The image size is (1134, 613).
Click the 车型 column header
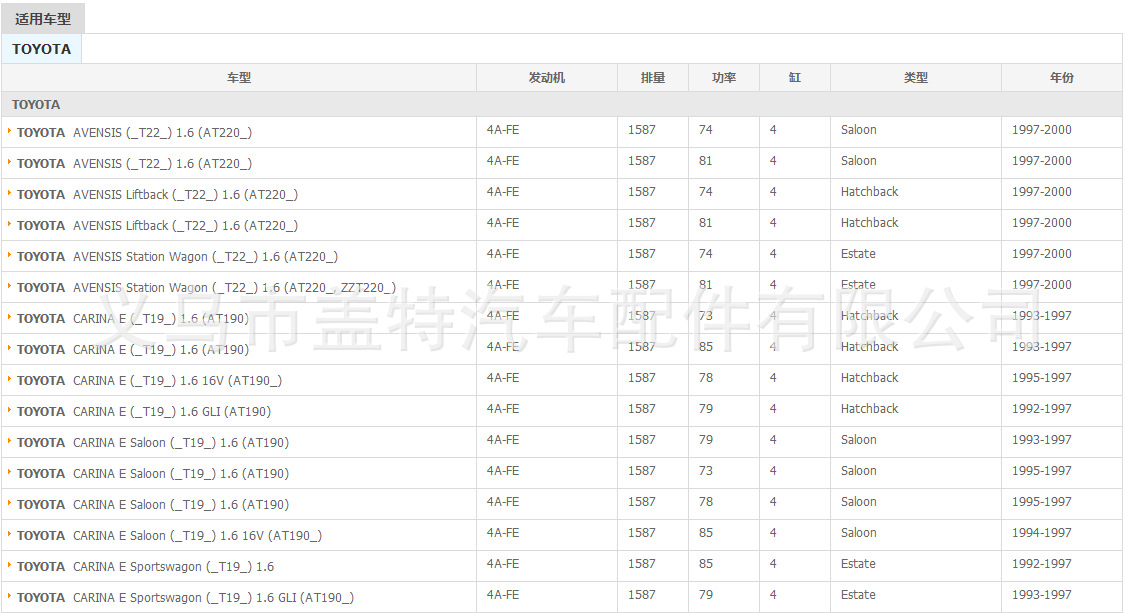(x=239, y=77)
